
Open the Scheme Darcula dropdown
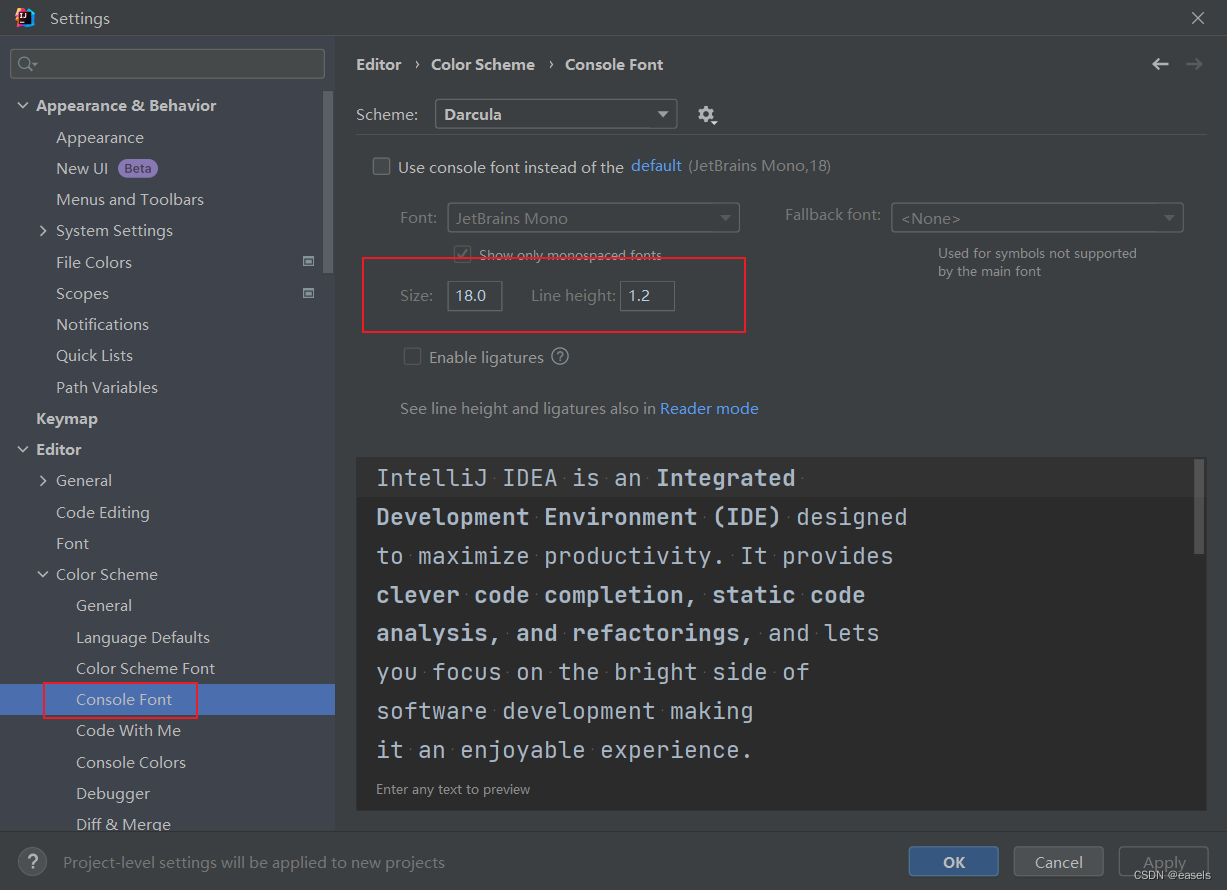pyautogui.click(x=556, y=114)
